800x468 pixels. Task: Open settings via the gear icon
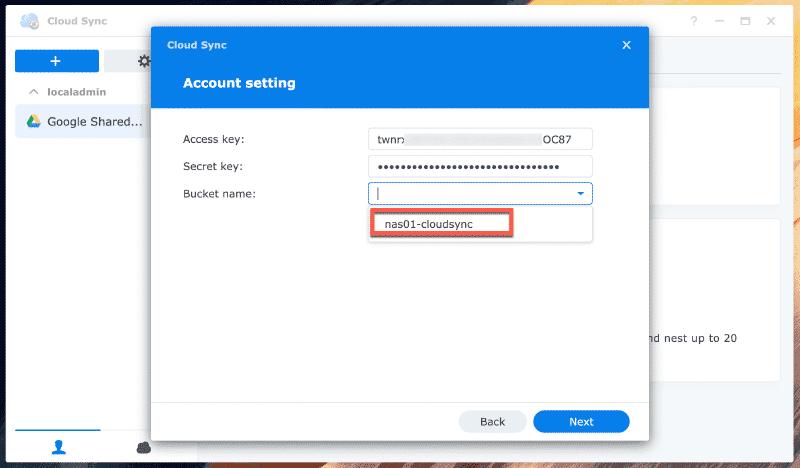143,61
